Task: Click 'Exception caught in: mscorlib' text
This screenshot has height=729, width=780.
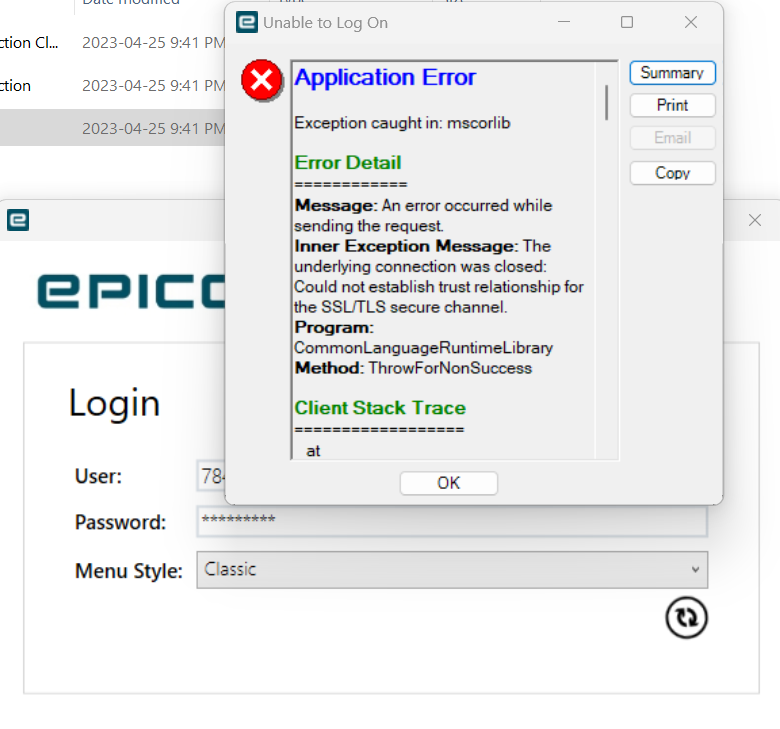Action: [402, 123]
